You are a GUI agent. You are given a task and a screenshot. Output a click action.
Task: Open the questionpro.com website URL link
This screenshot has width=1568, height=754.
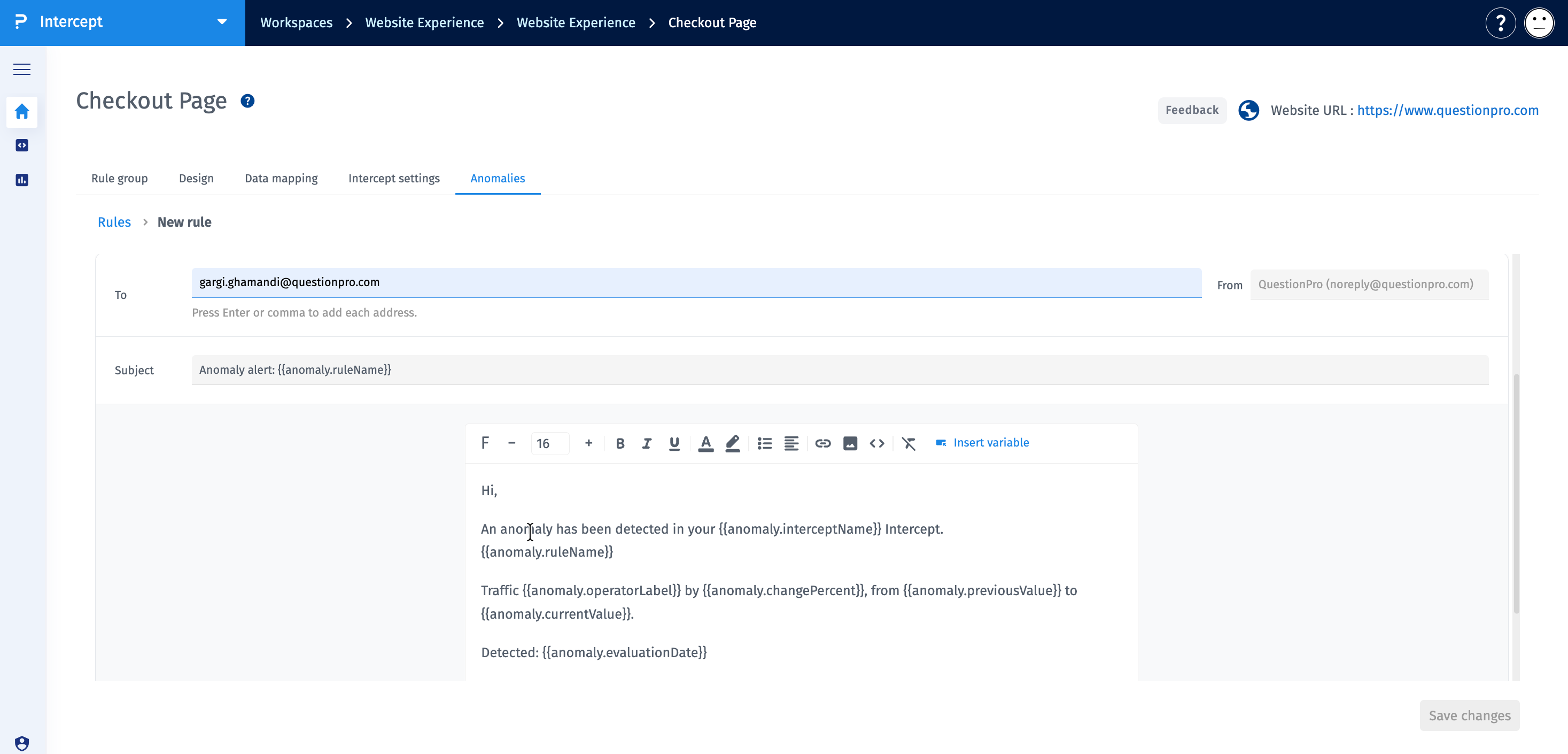point(1447,110)
